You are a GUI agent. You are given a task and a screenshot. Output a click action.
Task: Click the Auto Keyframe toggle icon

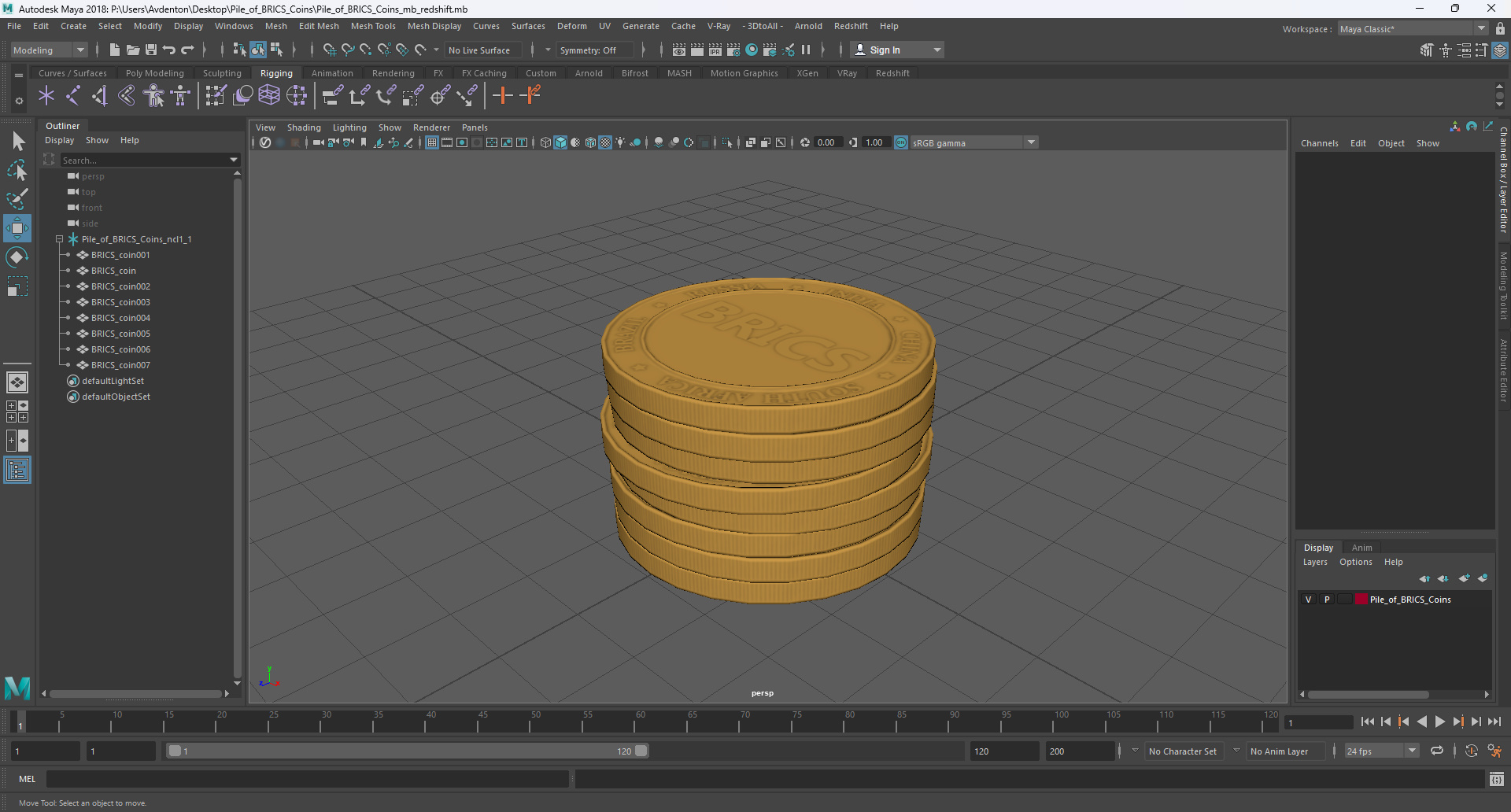click(x=1472, y=751)
